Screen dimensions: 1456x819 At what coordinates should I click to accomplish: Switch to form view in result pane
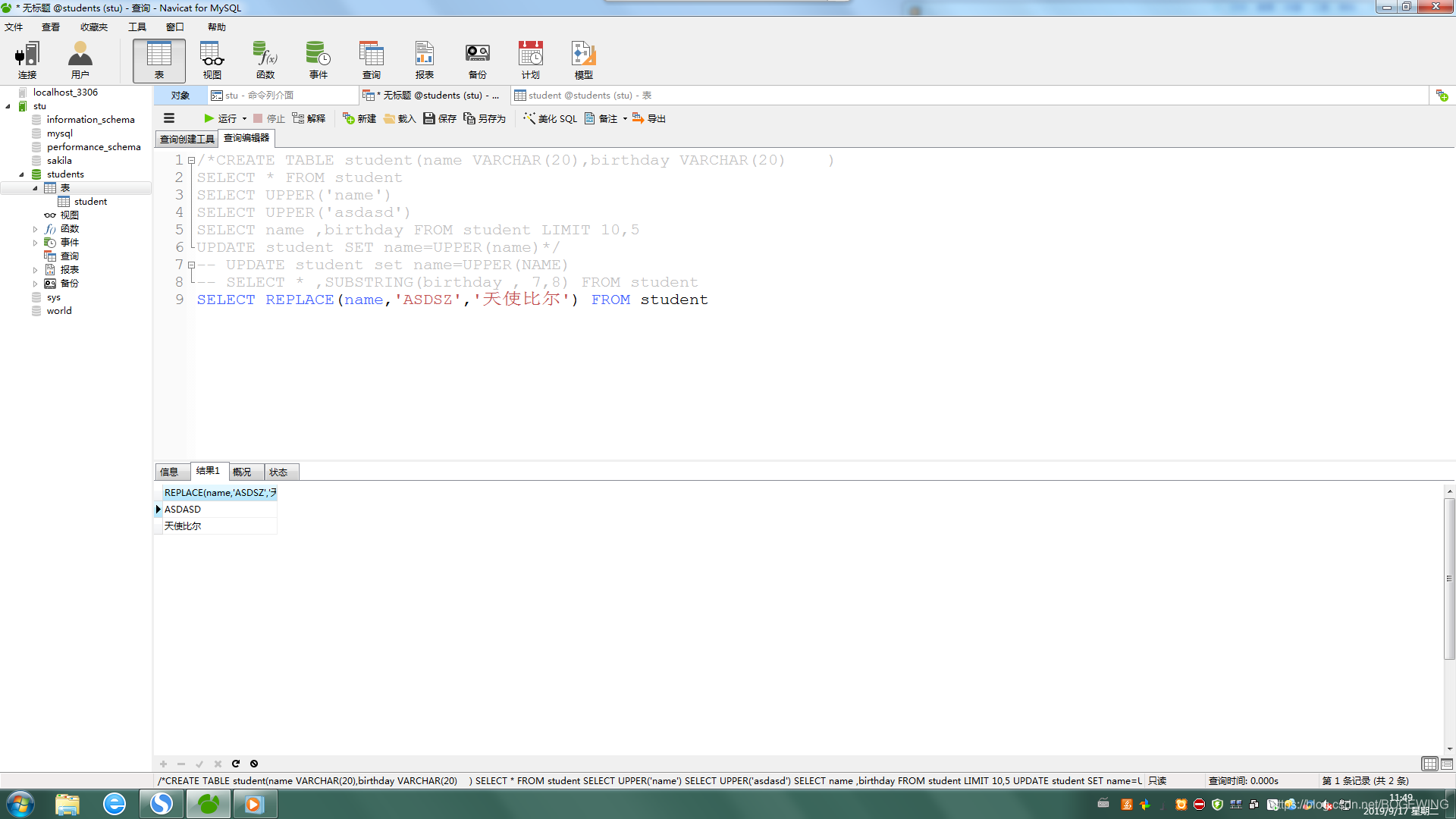pos(1447,764)
